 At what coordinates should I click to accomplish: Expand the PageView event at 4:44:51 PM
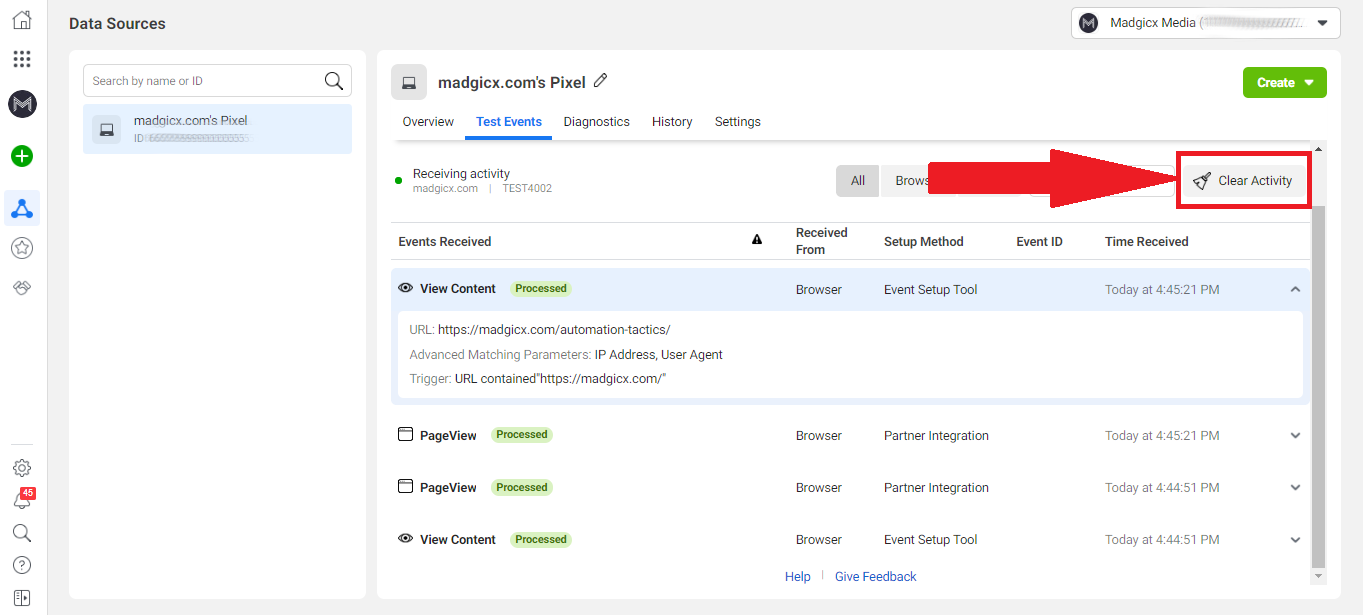1295,488
